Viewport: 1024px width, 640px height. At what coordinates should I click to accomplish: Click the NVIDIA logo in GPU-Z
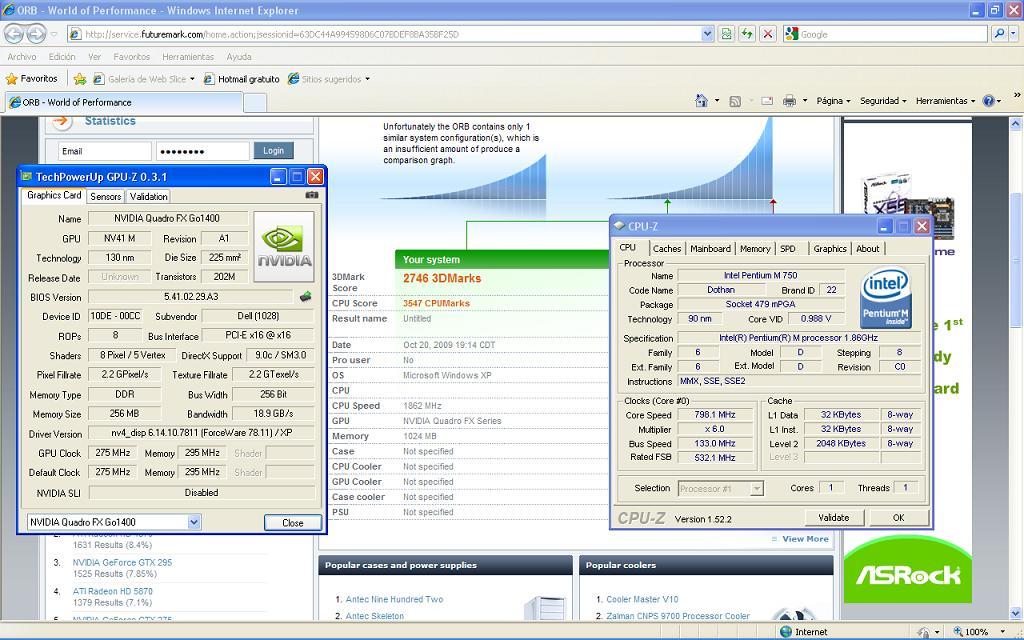click(x=284, y=246)
